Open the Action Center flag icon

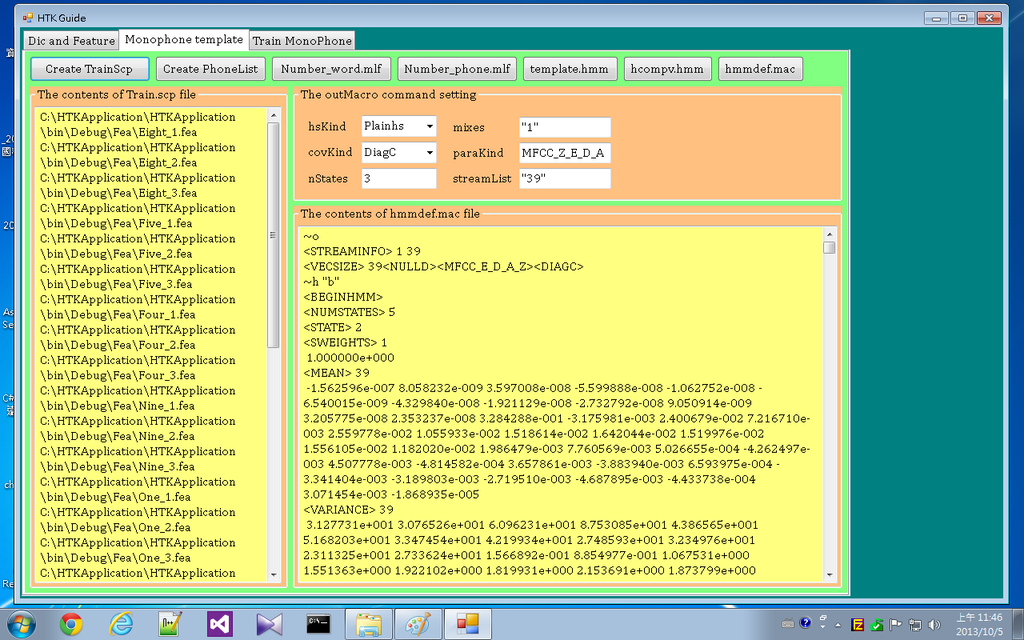[x=896, y=625]
